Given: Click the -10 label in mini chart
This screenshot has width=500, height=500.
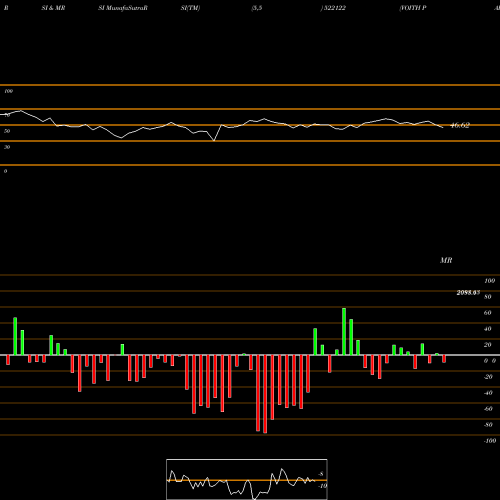Looking at the screenshot, I should tap(322, 486).
